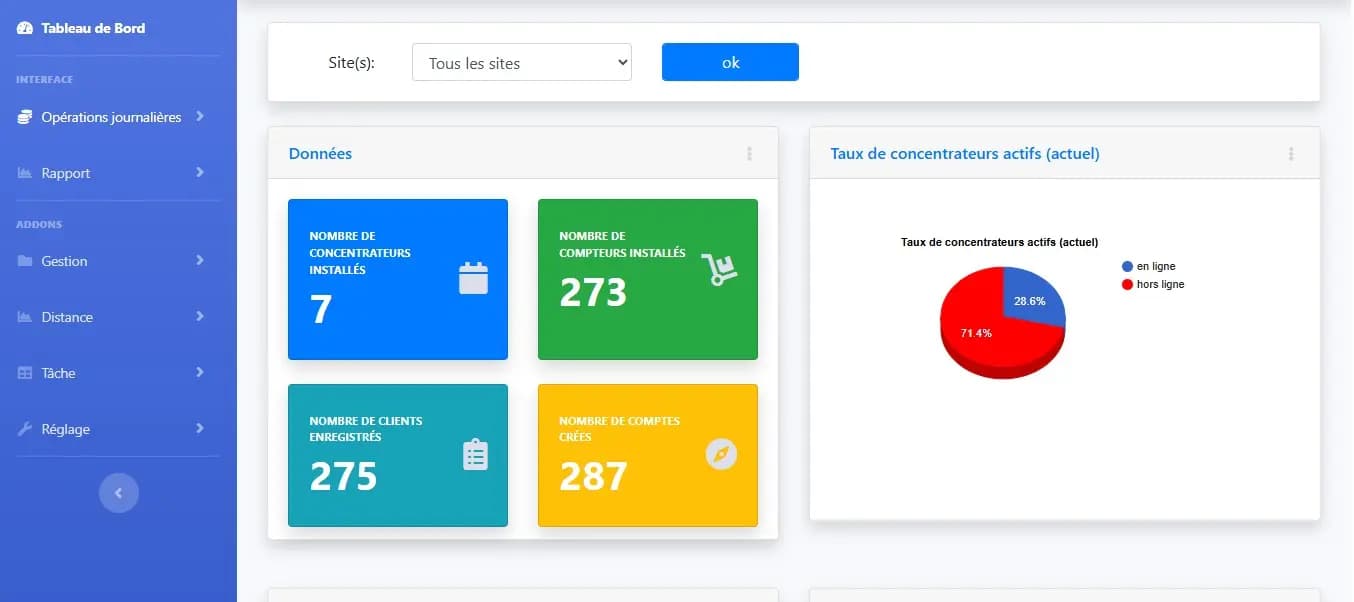Click clipboard icon on clients enregistrés card
Viewport: 1354px width, 602px height.
[x=475, y=455]
